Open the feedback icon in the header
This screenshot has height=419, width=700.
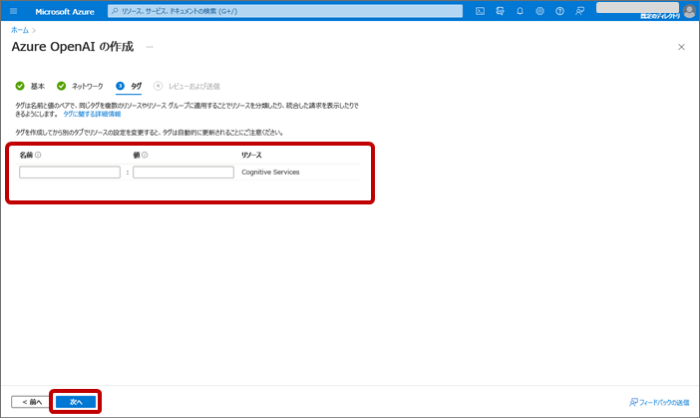click(x=579, y=11)
